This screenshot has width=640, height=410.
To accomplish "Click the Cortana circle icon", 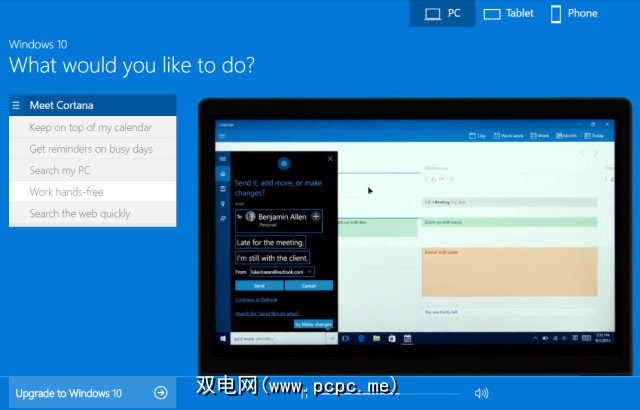I will [284, 164].
